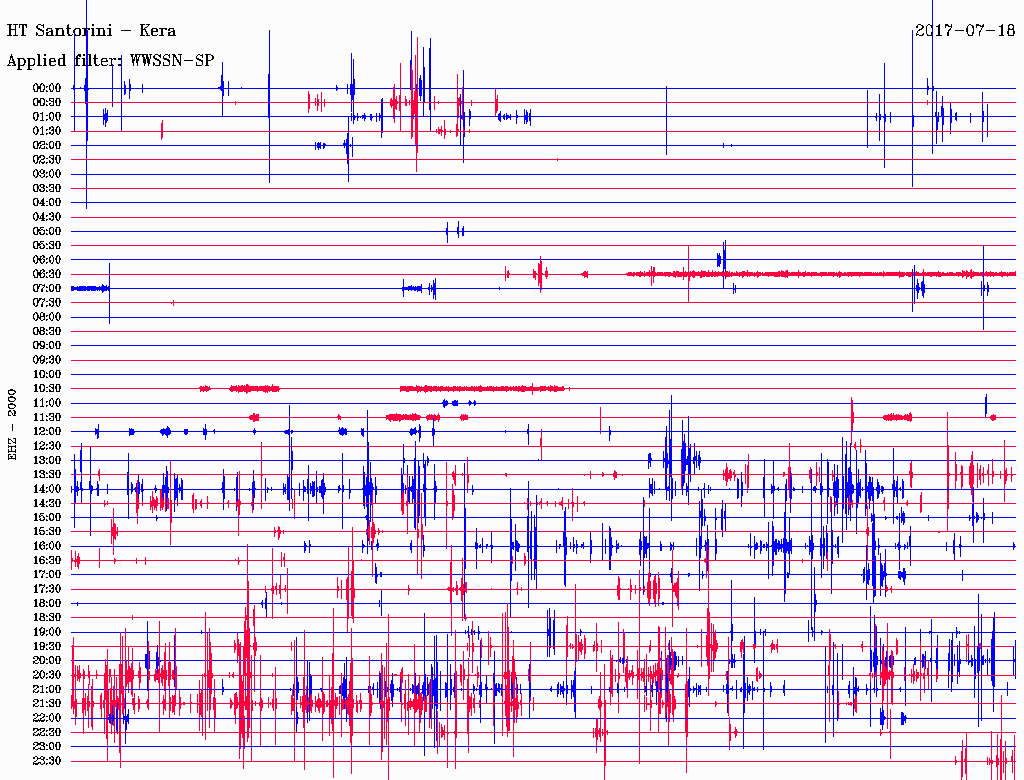The width and height of the screenshot is (1024, 780).
Task: Select the 23:30 time label
Action: (x=47, y=761)
